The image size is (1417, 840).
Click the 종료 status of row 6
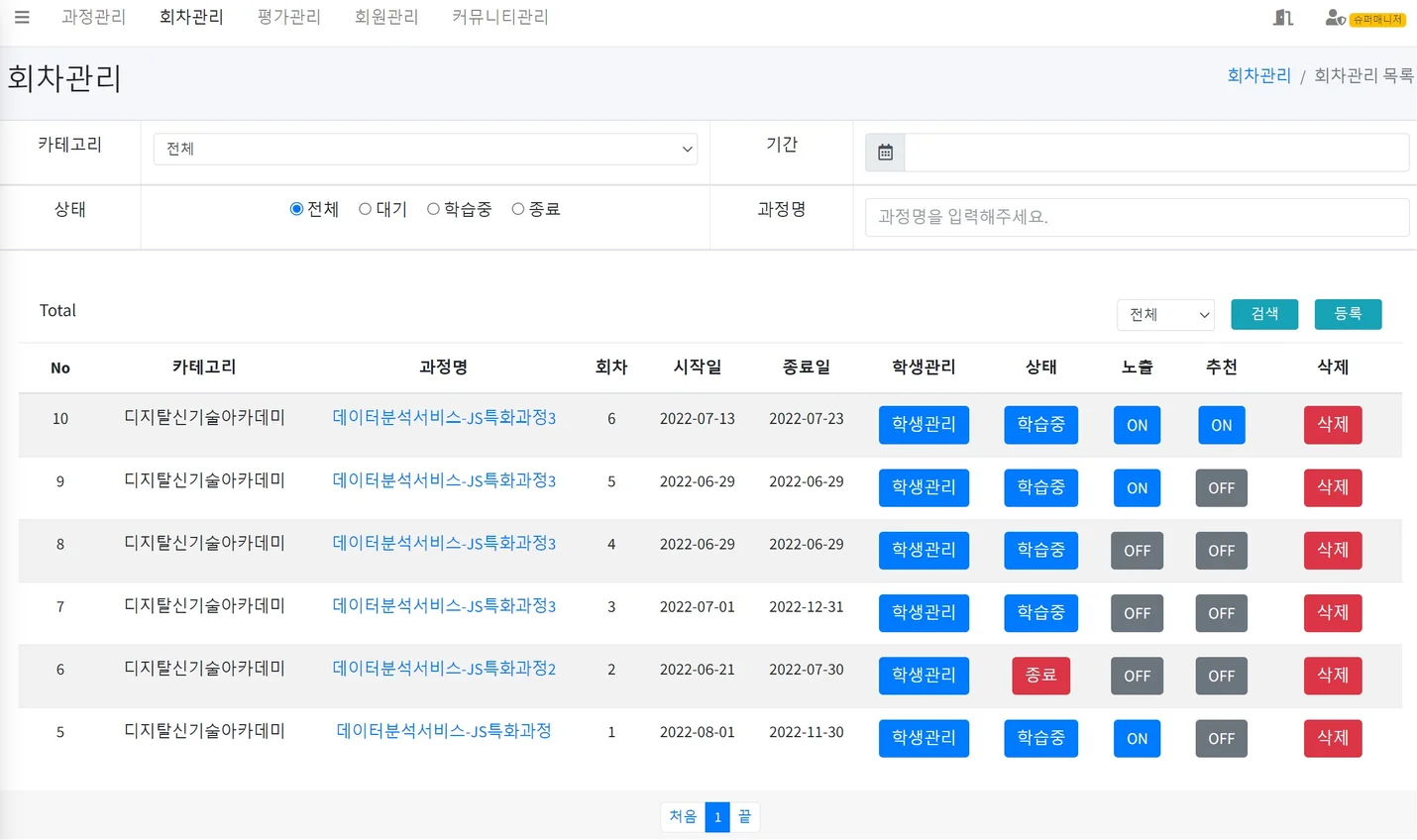coord(1040,676)
